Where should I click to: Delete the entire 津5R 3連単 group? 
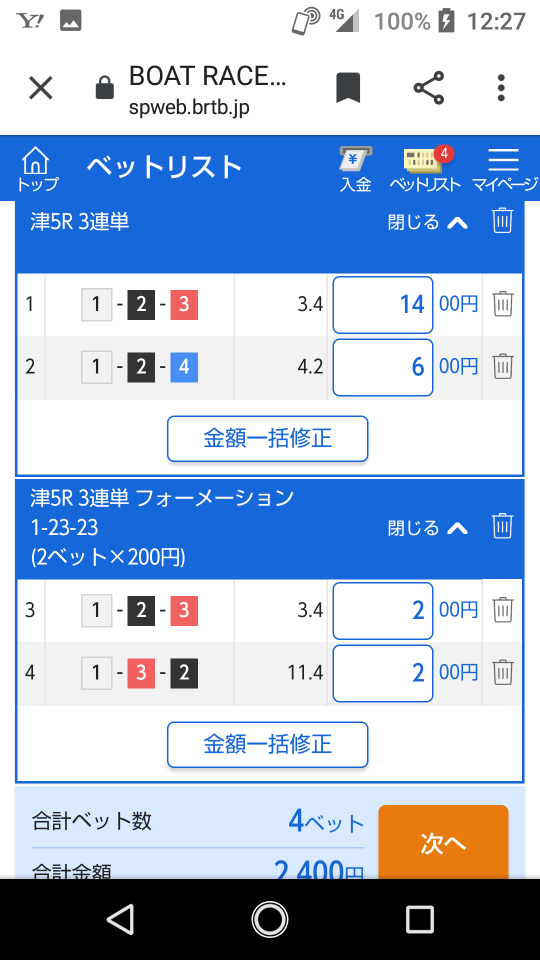click(502, 221)
